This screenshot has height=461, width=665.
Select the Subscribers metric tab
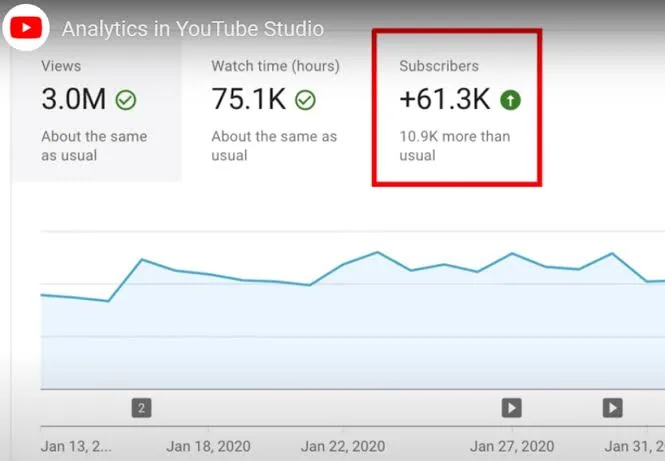pos(457,108)
